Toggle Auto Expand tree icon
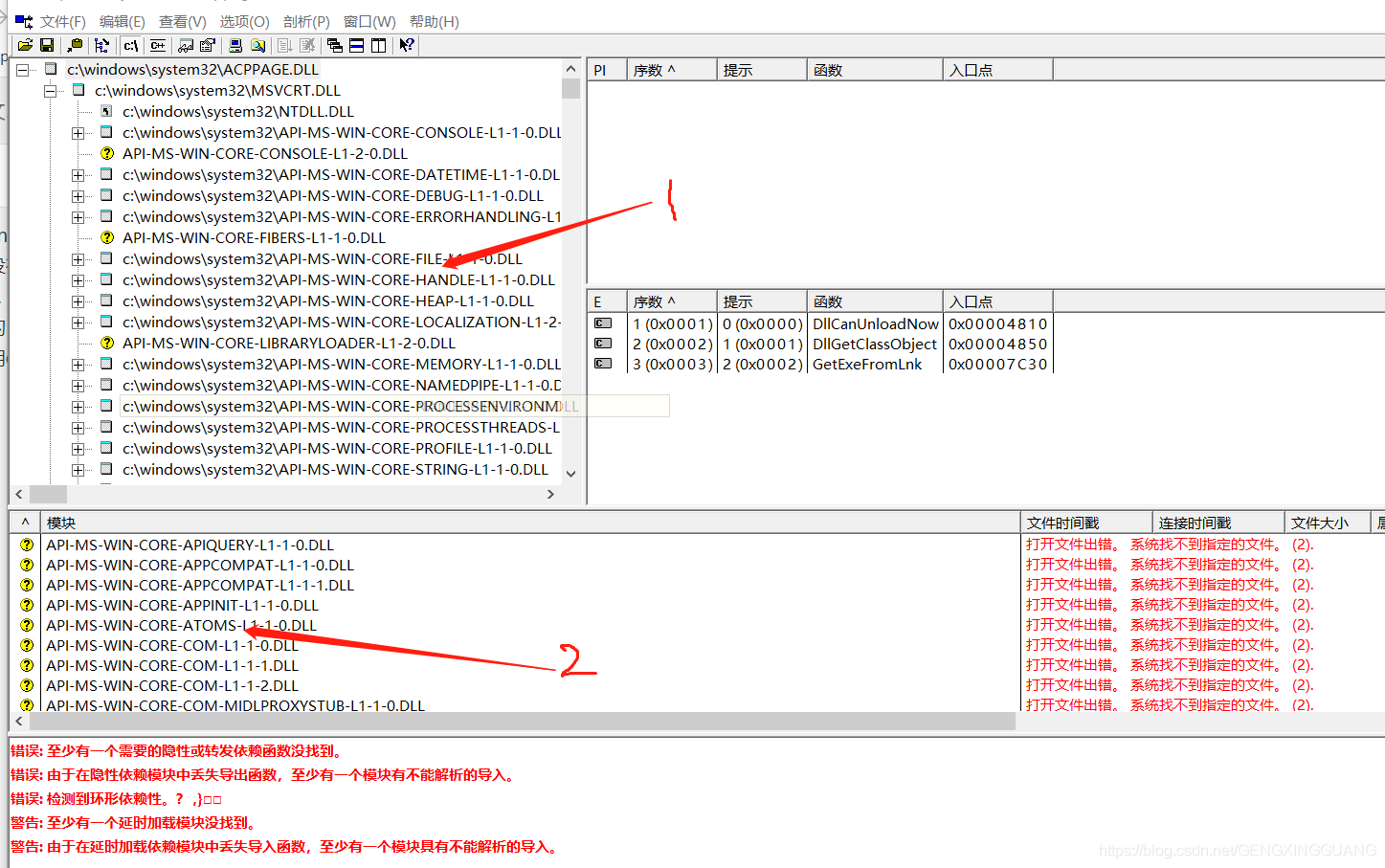This screenshot has height=868, width=1385. coord(101,45)
